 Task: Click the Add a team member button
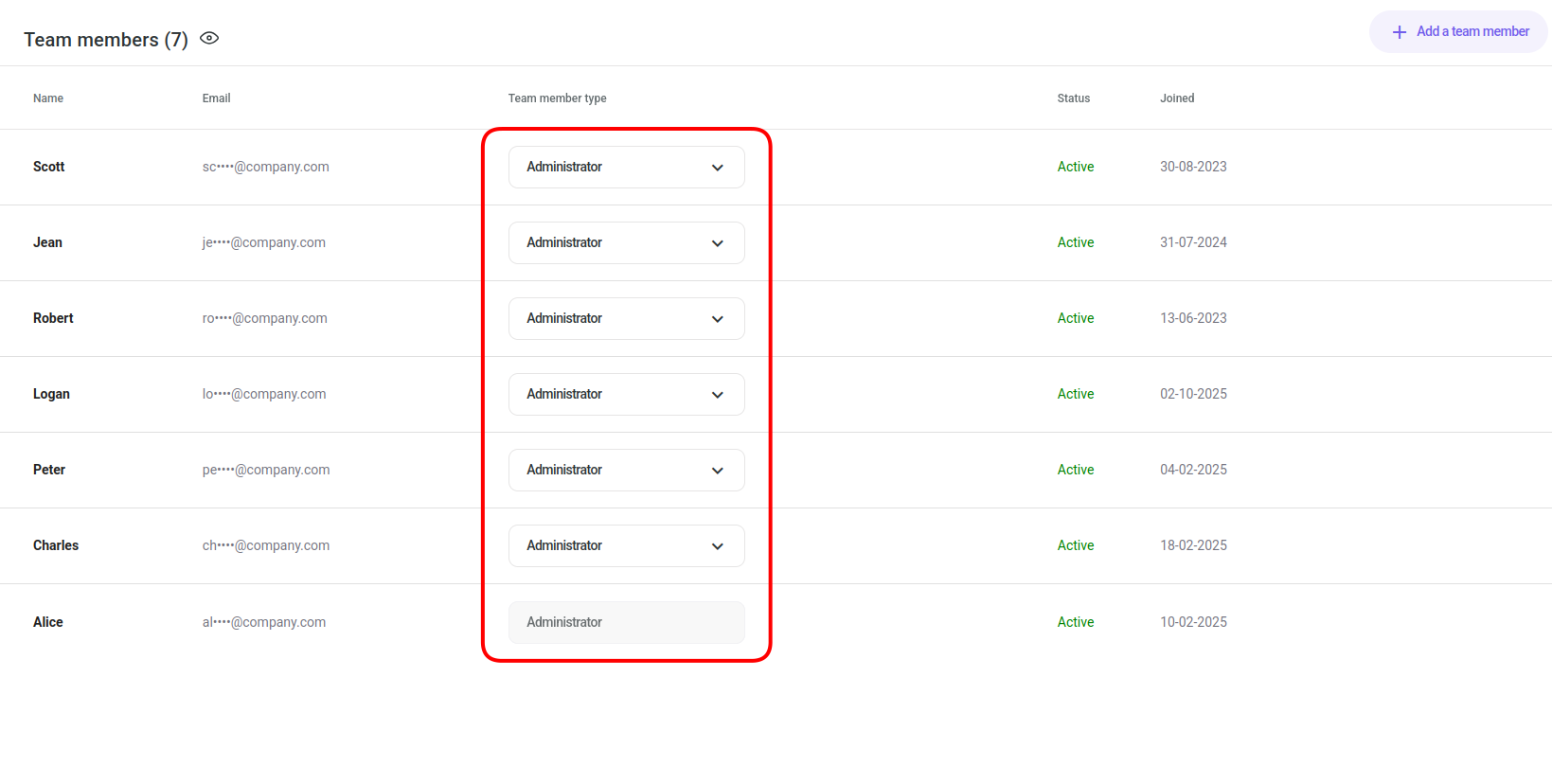pyautogui.click(x=1458, y=32)
